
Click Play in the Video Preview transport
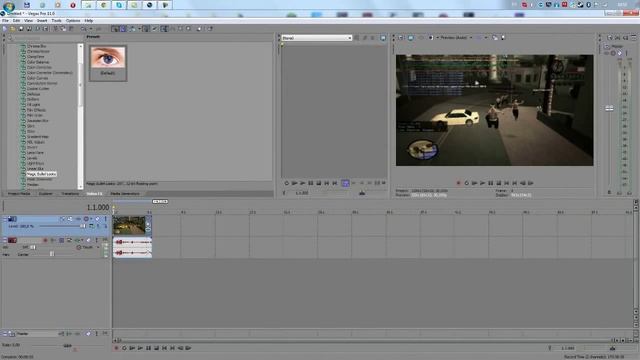(482, 183)
